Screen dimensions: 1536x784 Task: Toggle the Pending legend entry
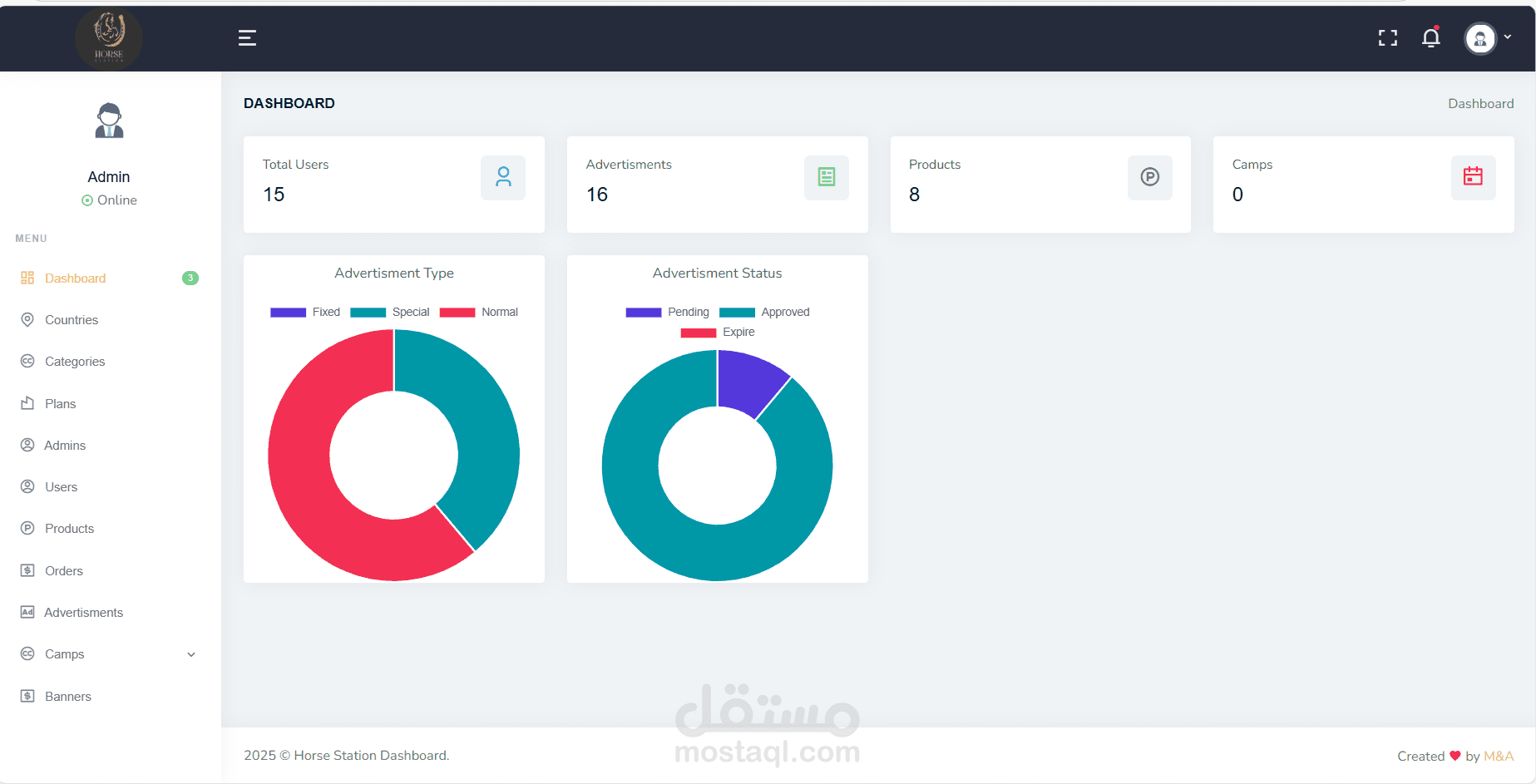point(668,312)
